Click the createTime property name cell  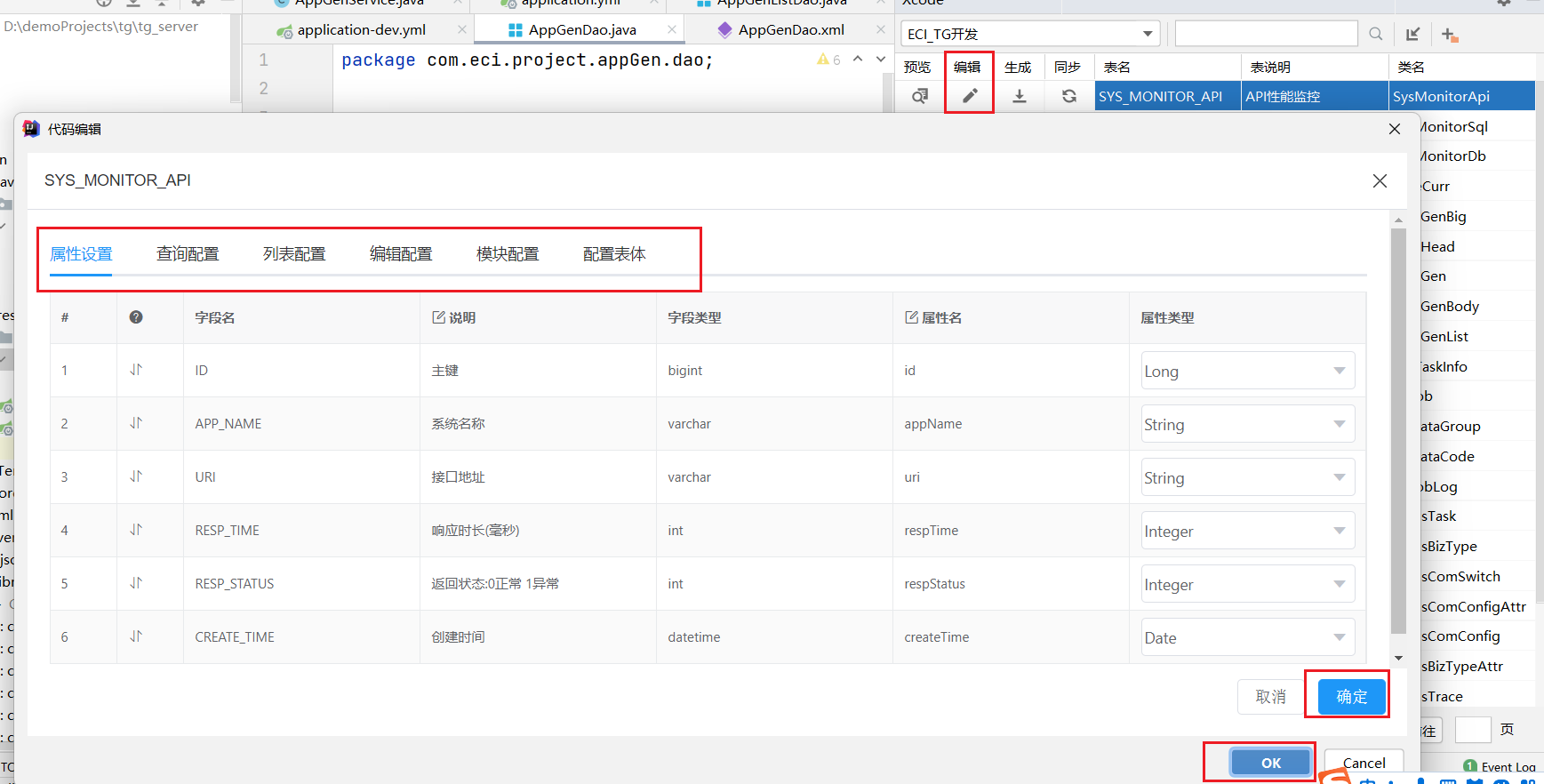(1011, 636)
